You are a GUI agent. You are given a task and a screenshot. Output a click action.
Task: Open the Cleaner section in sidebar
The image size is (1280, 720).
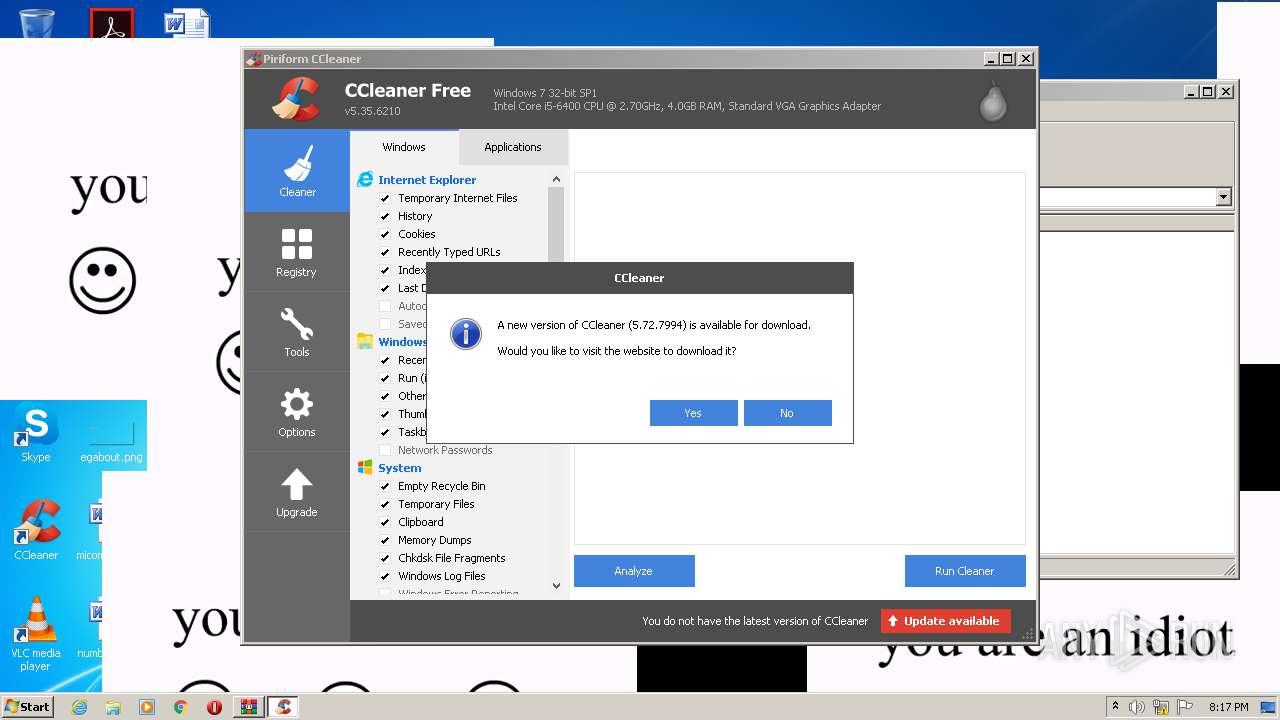[x=297, y=170]
